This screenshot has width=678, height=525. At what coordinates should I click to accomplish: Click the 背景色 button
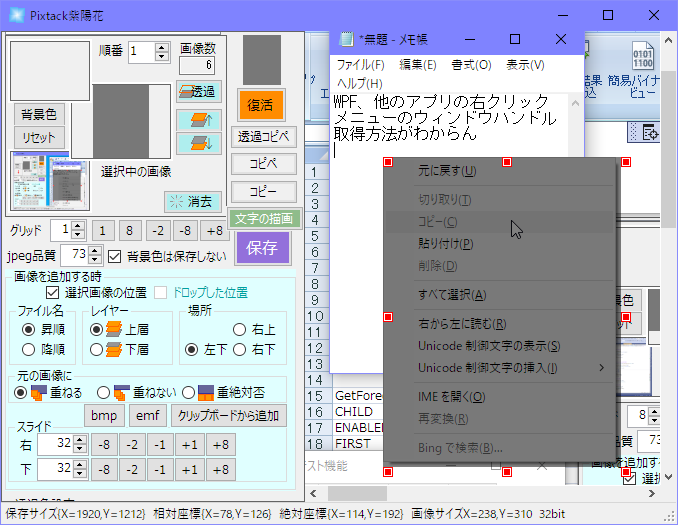39,114
